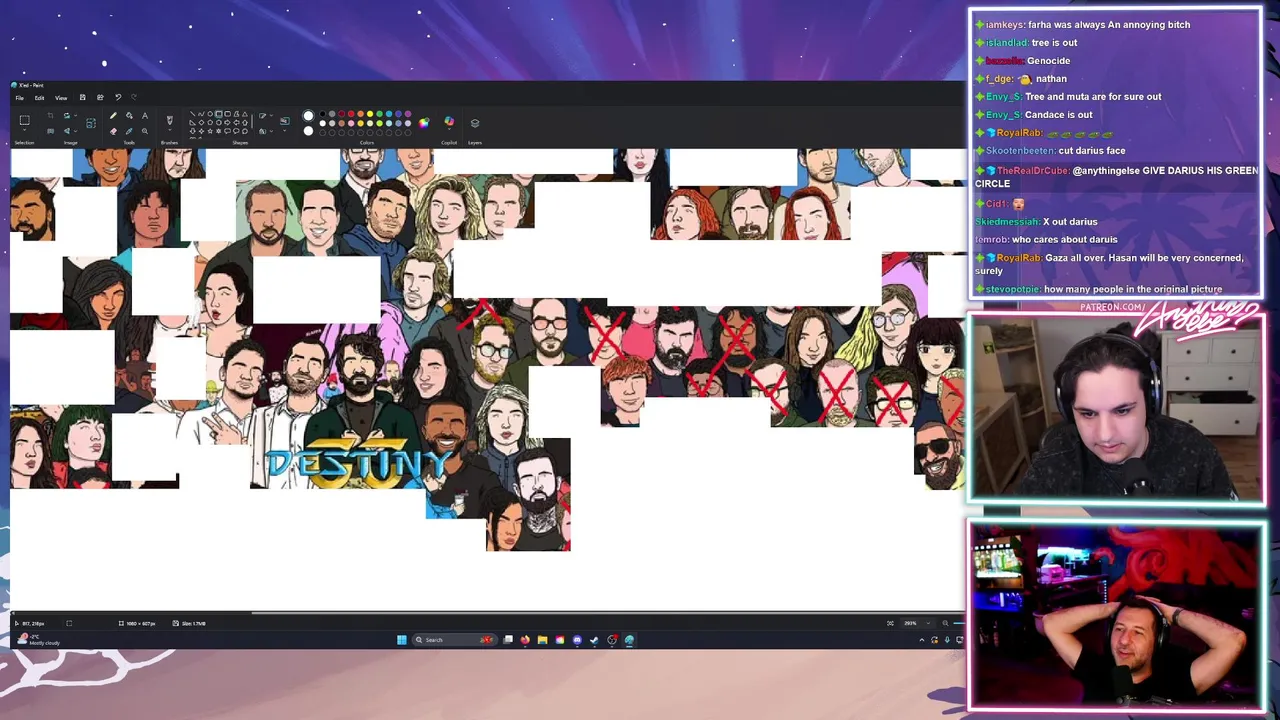Open the File menu in Paint

(x=19, y=98)
